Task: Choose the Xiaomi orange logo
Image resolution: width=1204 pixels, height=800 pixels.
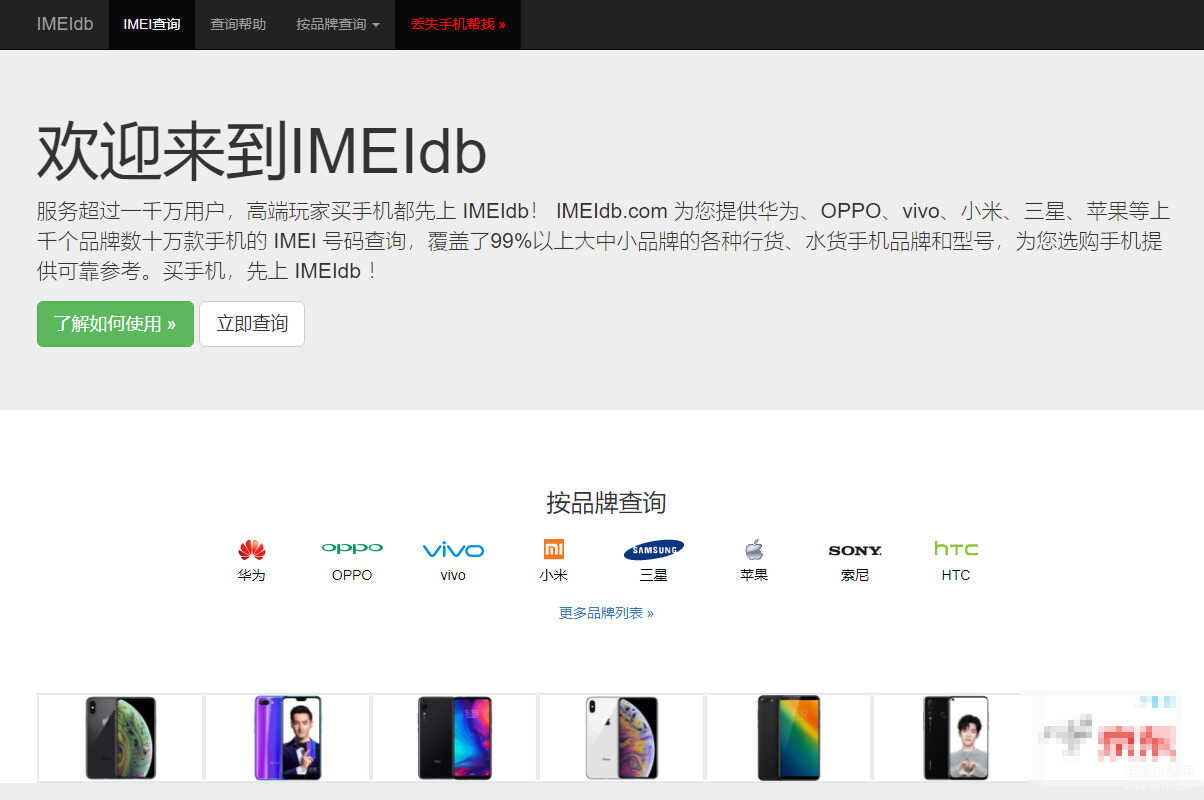Action: point(554,549)
